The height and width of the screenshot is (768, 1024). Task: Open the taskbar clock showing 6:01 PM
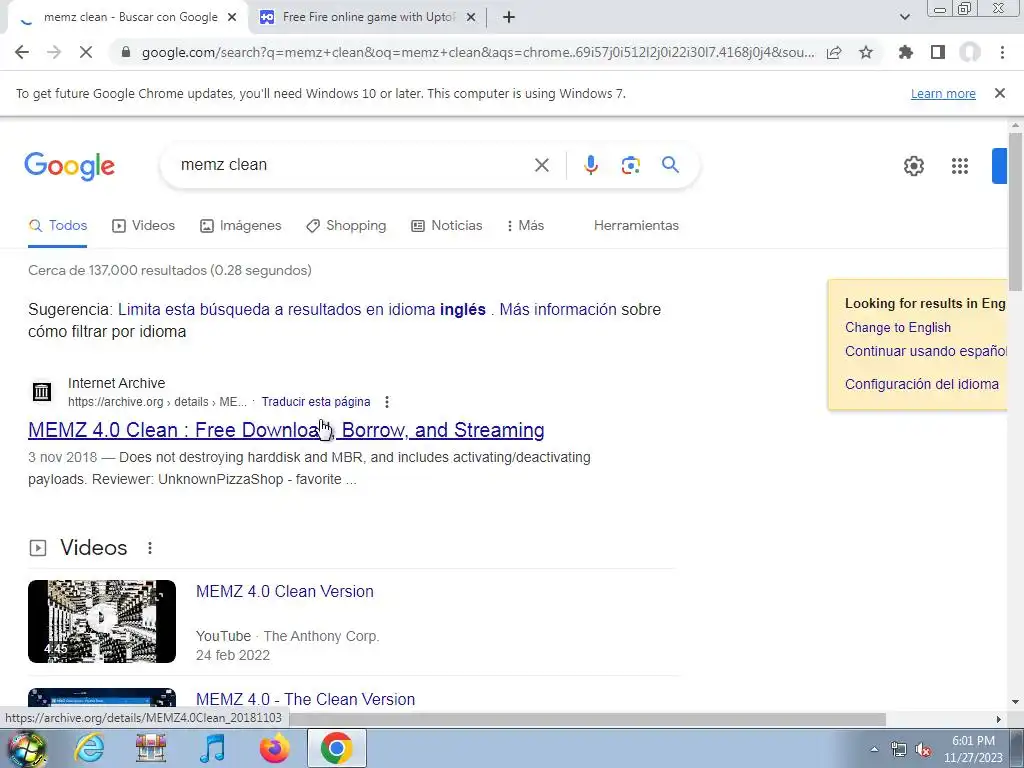click(x=973, y=749)
